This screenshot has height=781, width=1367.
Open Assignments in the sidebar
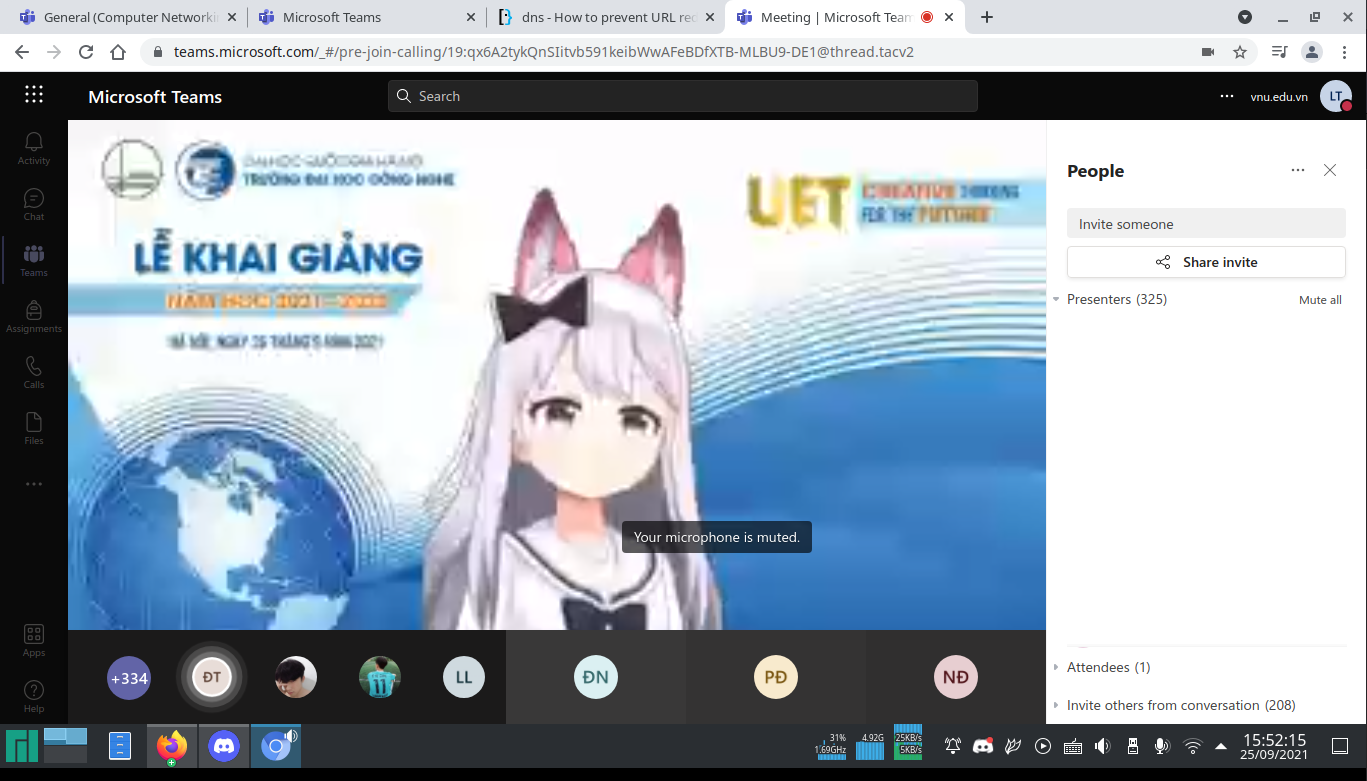pos(33,316)
